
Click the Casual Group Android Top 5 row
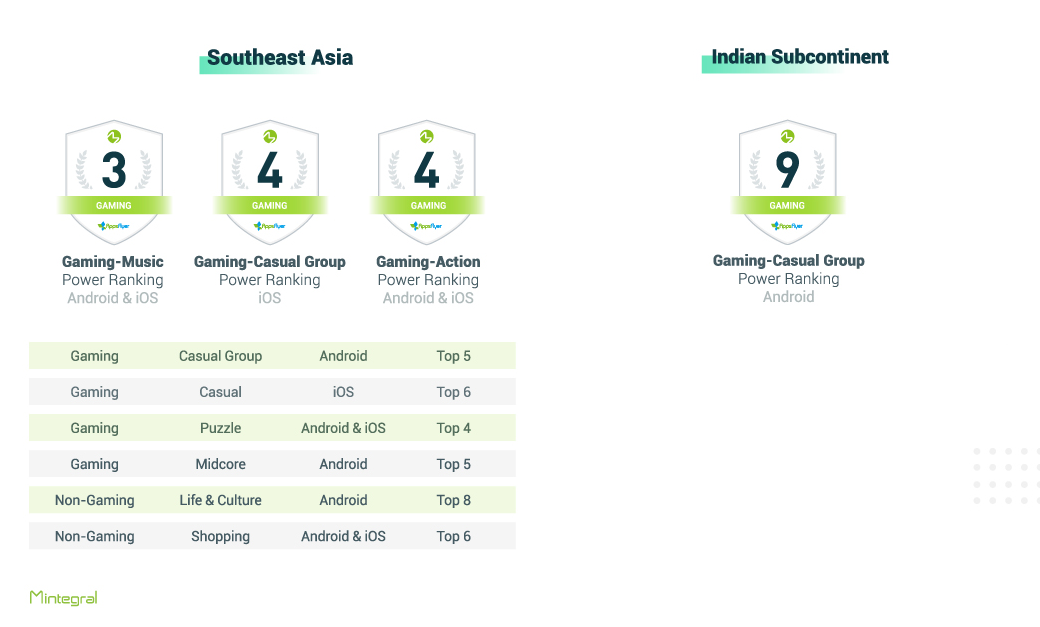point(272,356)
